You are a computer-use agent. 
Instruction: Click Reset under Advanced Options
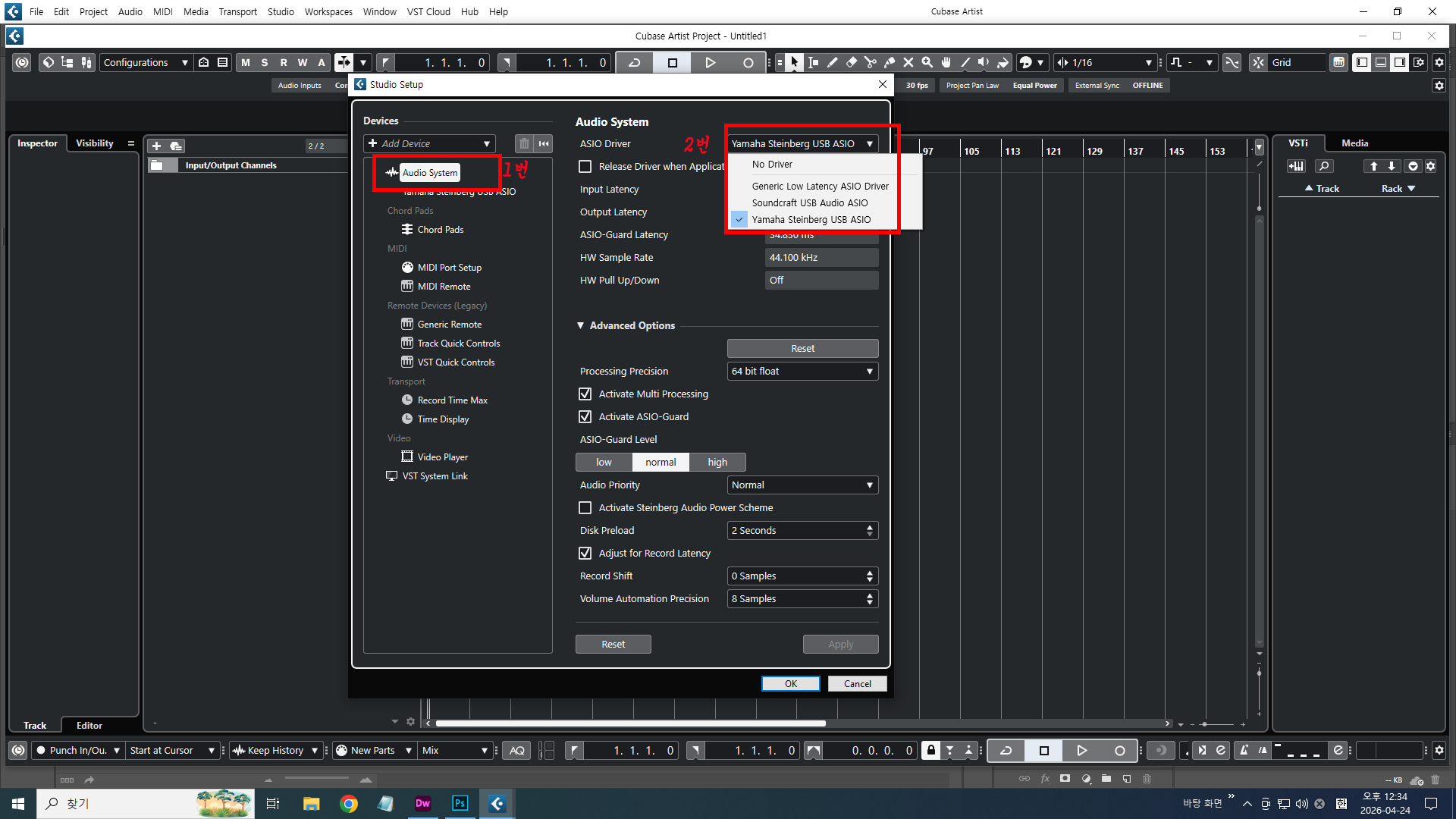click(x=802, y=348)
